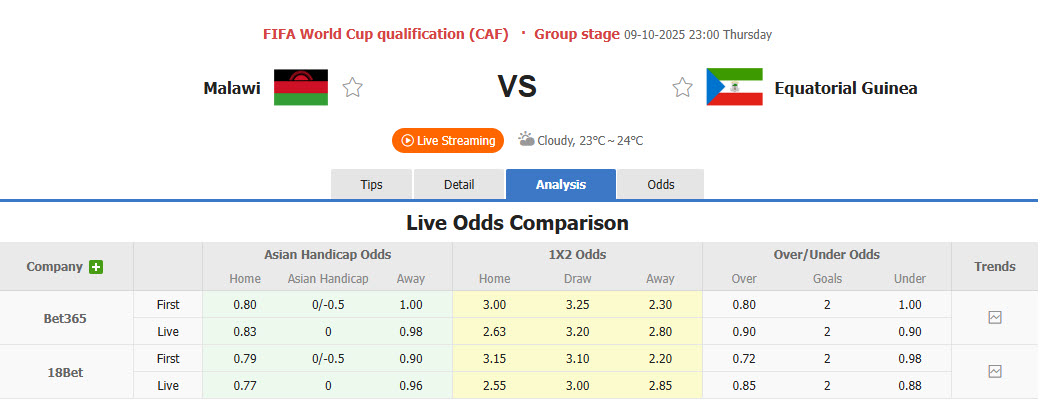Add a company with green plus icon

(x=96, y=267)
